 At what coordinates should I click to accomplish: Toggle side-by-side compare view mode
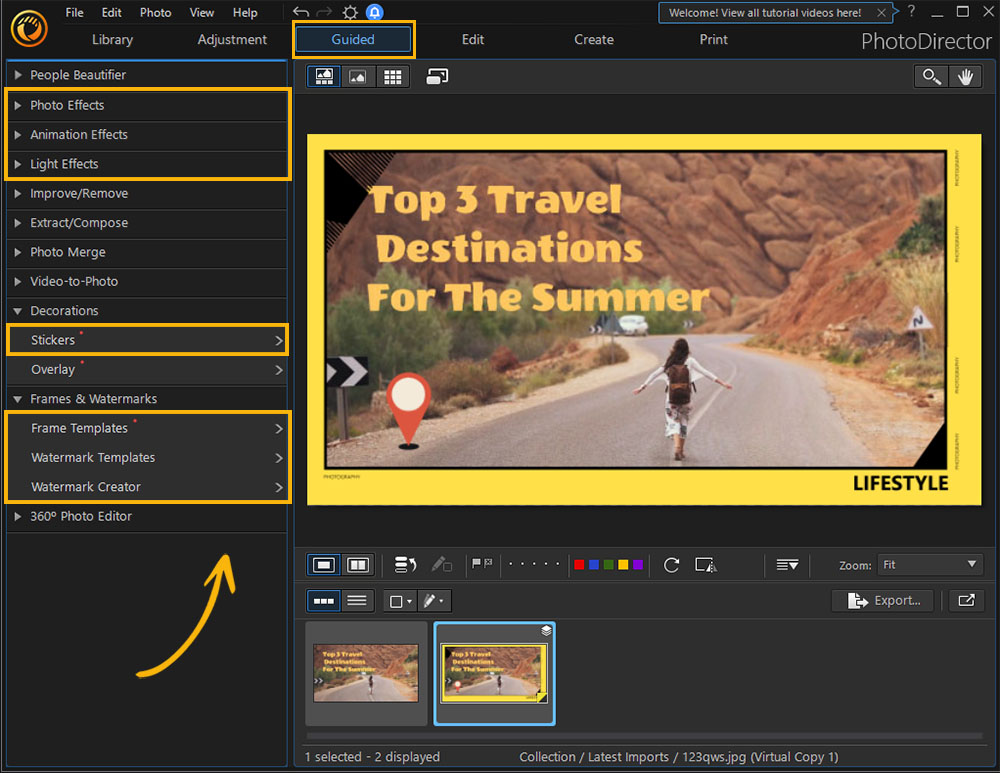coord(358,565)
